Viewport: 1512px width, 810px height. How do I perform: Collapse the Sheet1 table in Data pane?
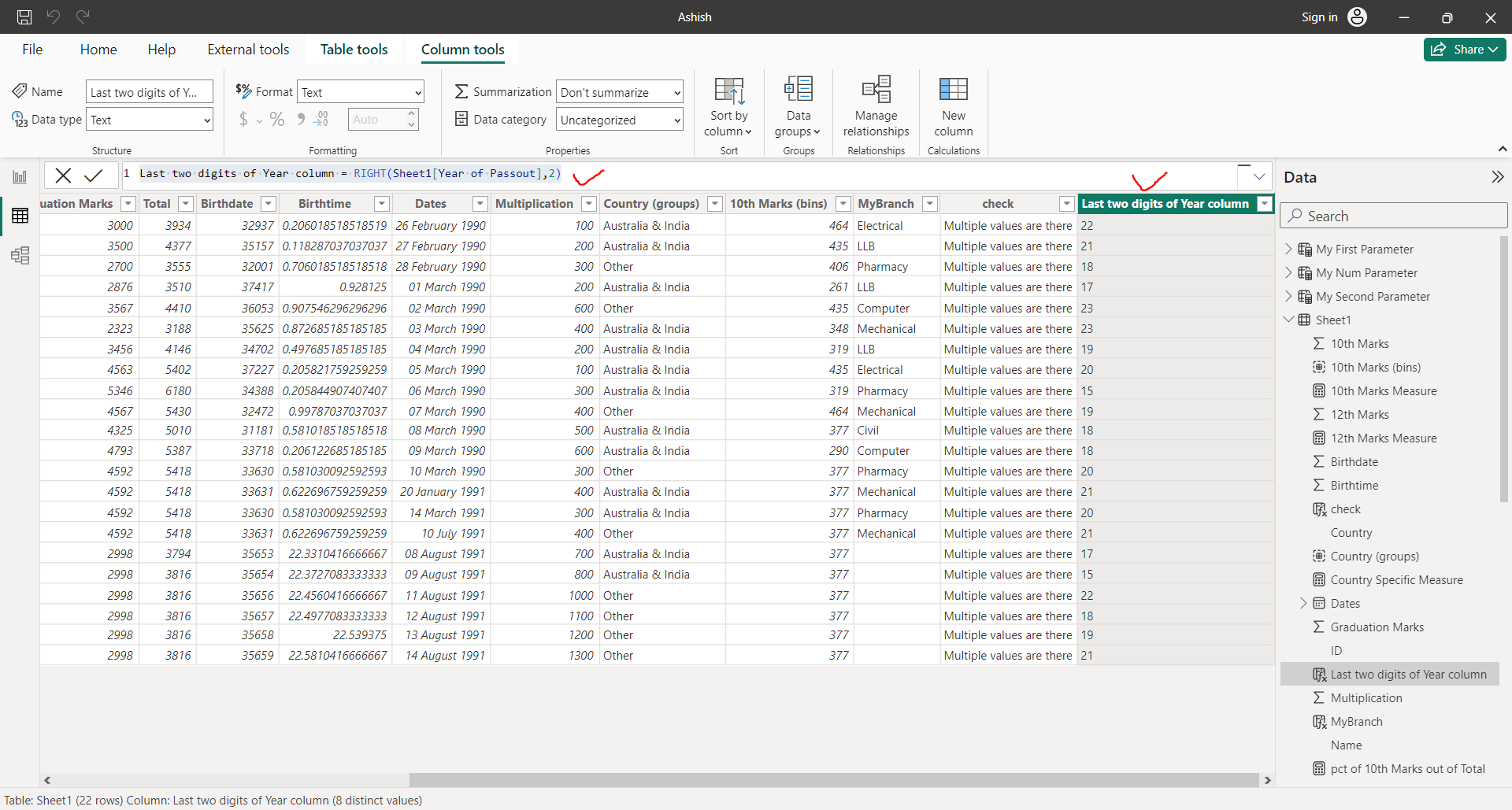pyautogui.click(x=1289, y=320)
